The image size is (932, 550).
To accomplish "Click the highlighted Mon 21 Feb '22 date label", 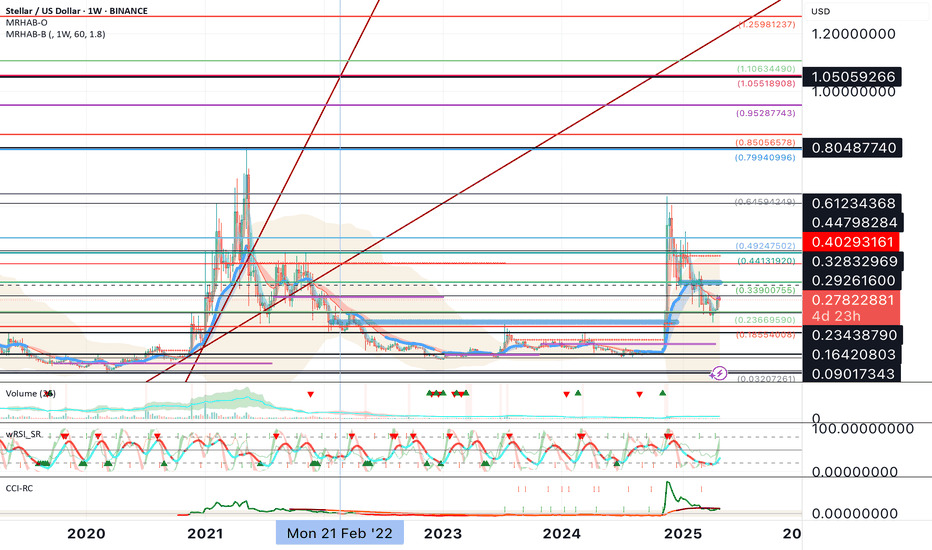I will coord(339,533).
